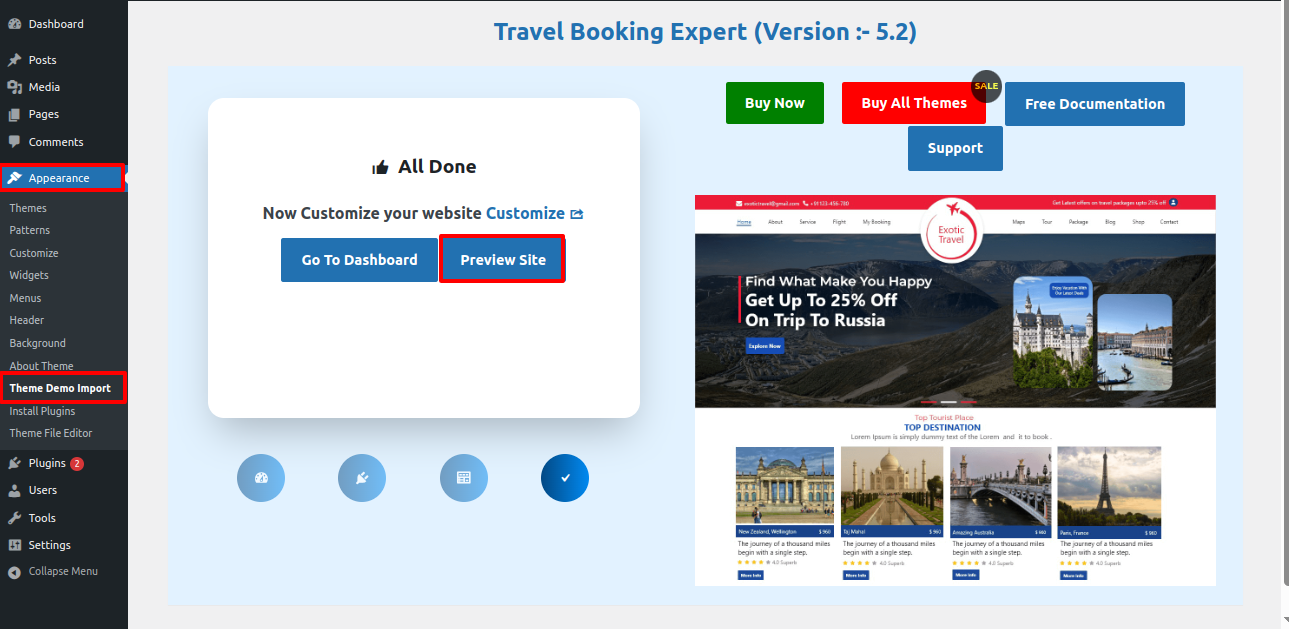This screenshot has width=1289, height=629.
Task: Select Widgets under Appearance
Action: pyautogui.click(x=29, y=275)
